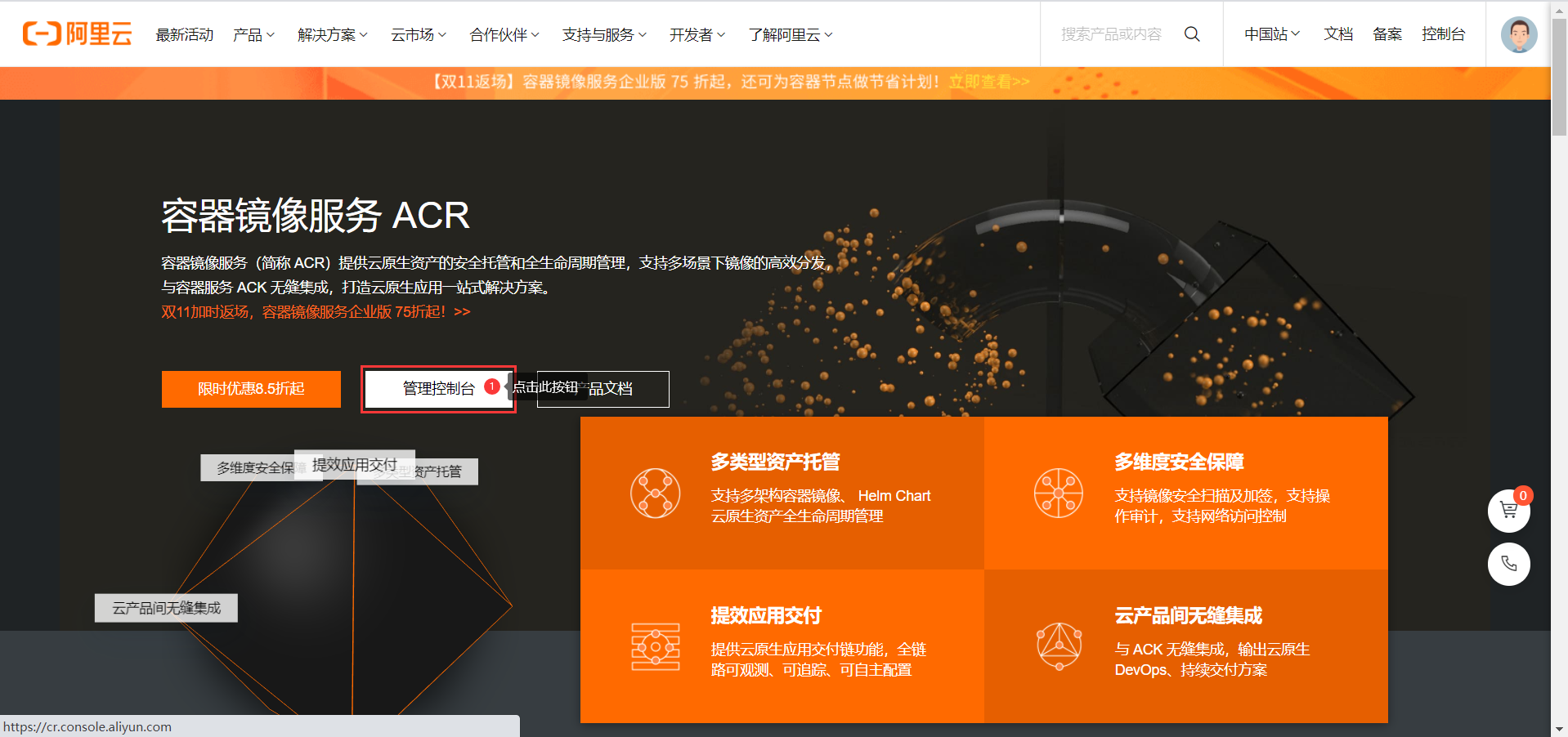
Task: Open the 双11加时返场 75折起 promo link
Action: 316,311
